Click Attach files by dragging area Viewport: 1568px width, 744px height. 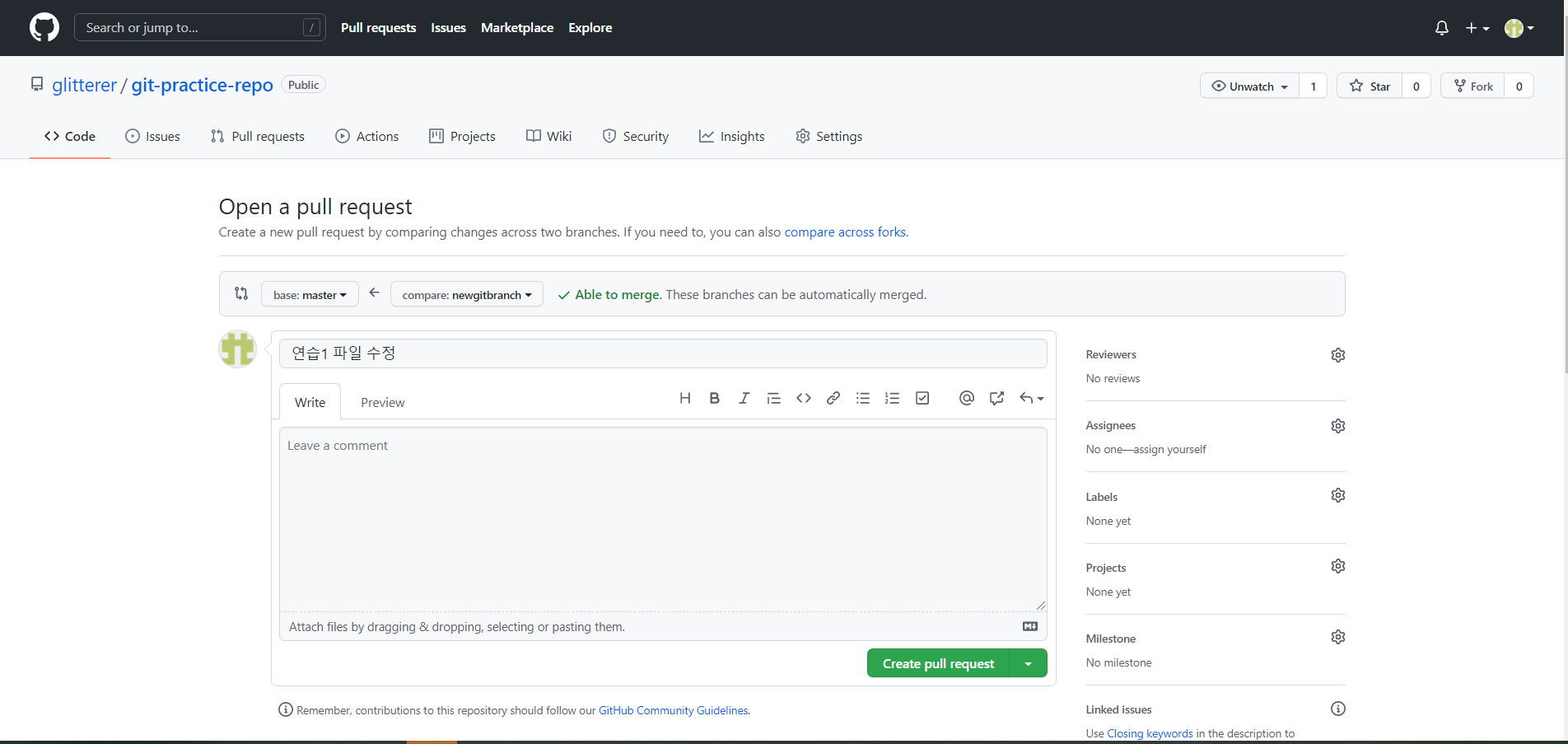(663, 626)
